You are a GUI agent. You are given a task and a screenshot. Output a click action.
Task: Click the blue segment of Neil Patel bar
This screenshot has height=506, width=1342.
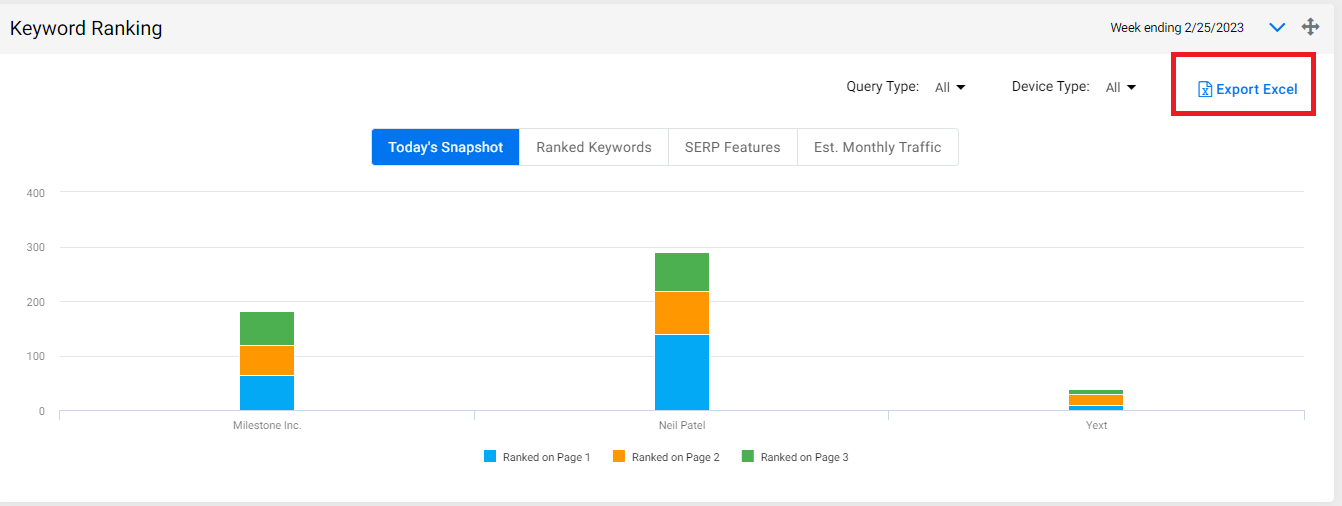[x=682, y=372]
